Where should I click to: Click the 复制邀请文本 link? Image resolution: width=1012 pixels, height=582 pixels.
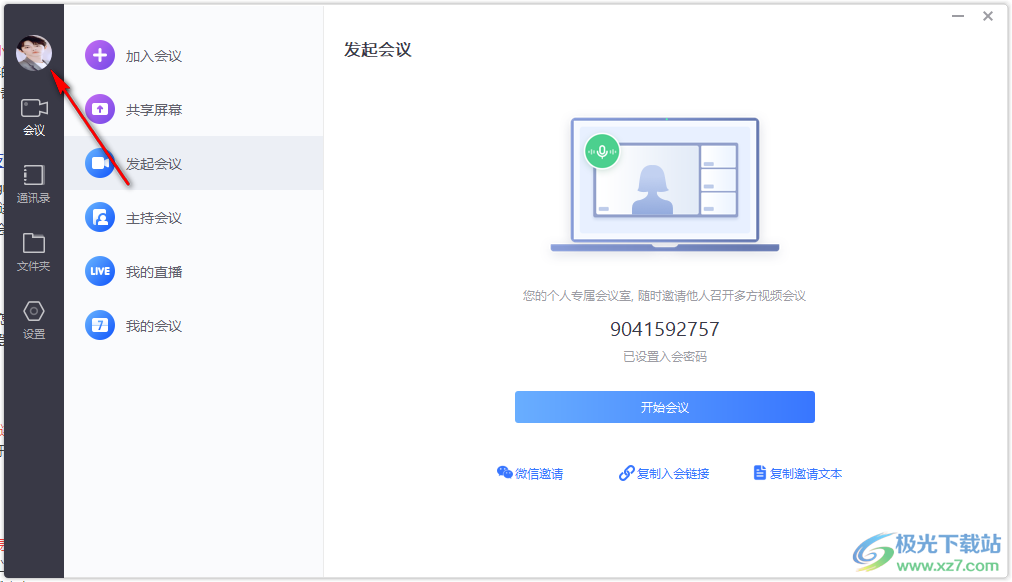(x=798, y=473)
